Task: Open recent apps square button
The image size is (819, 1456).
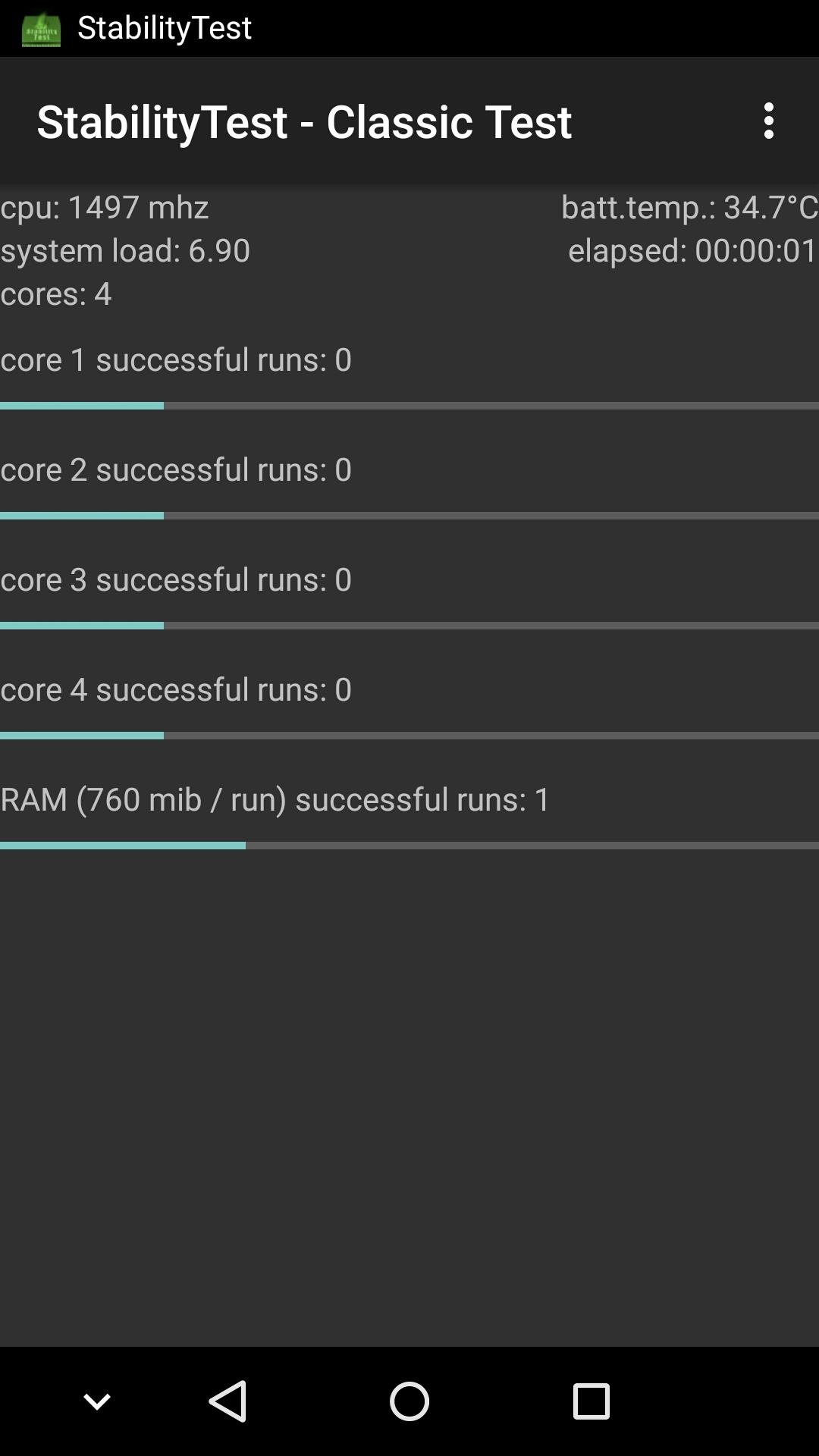Action: (591, 1401)
